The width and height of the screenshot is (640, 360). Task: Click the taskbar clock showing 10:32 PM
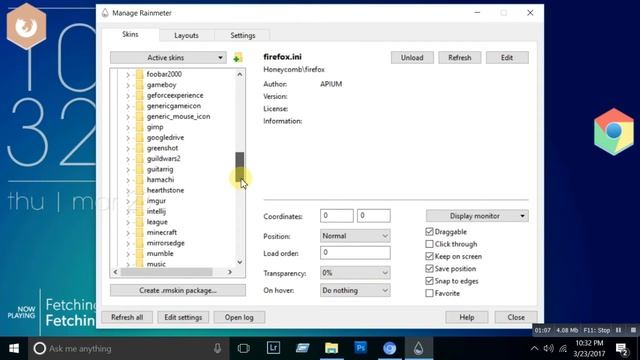point(589,348)
